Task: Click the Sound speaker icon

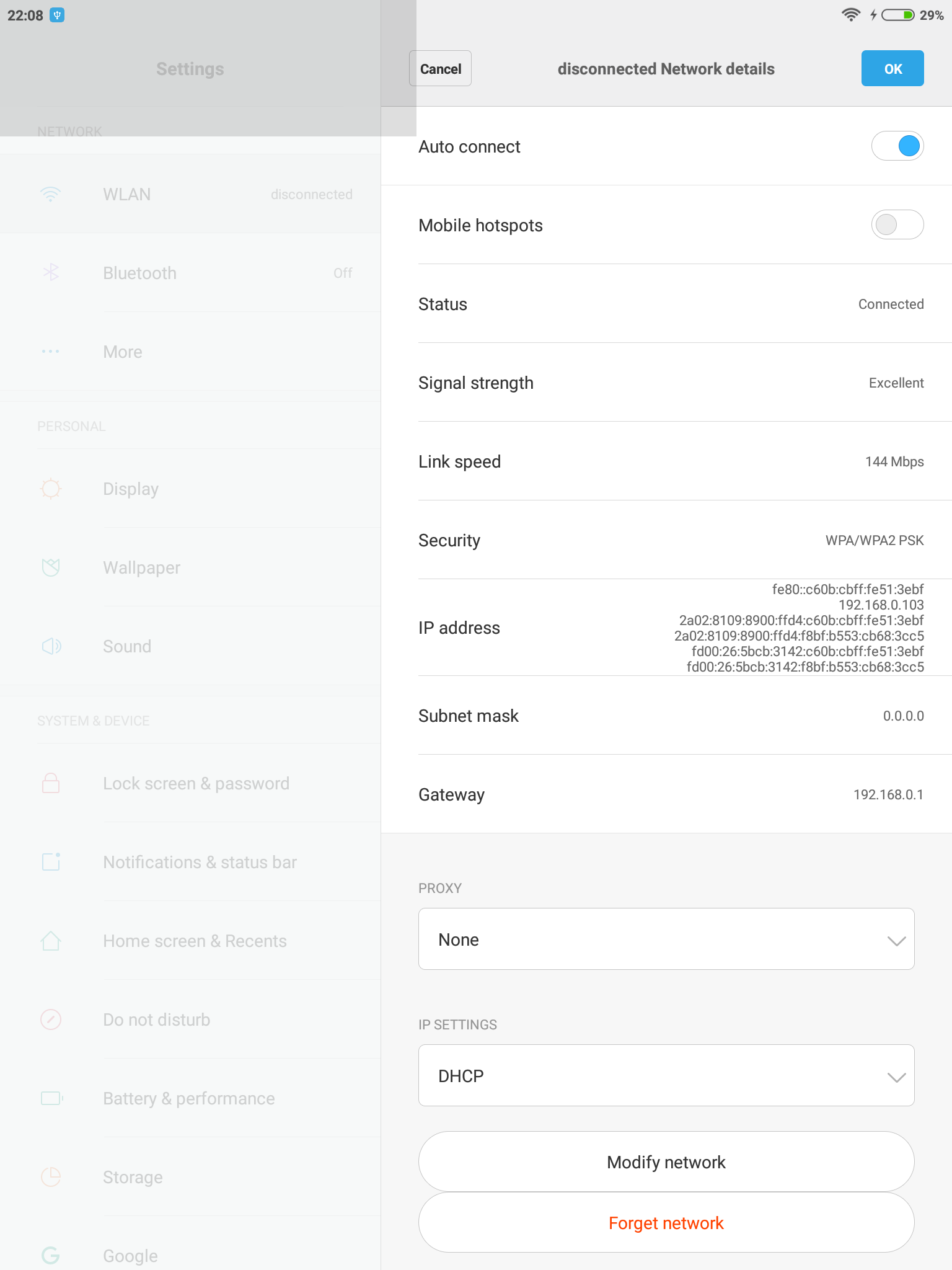Action: pyautogui.click(x=51, y=646)
